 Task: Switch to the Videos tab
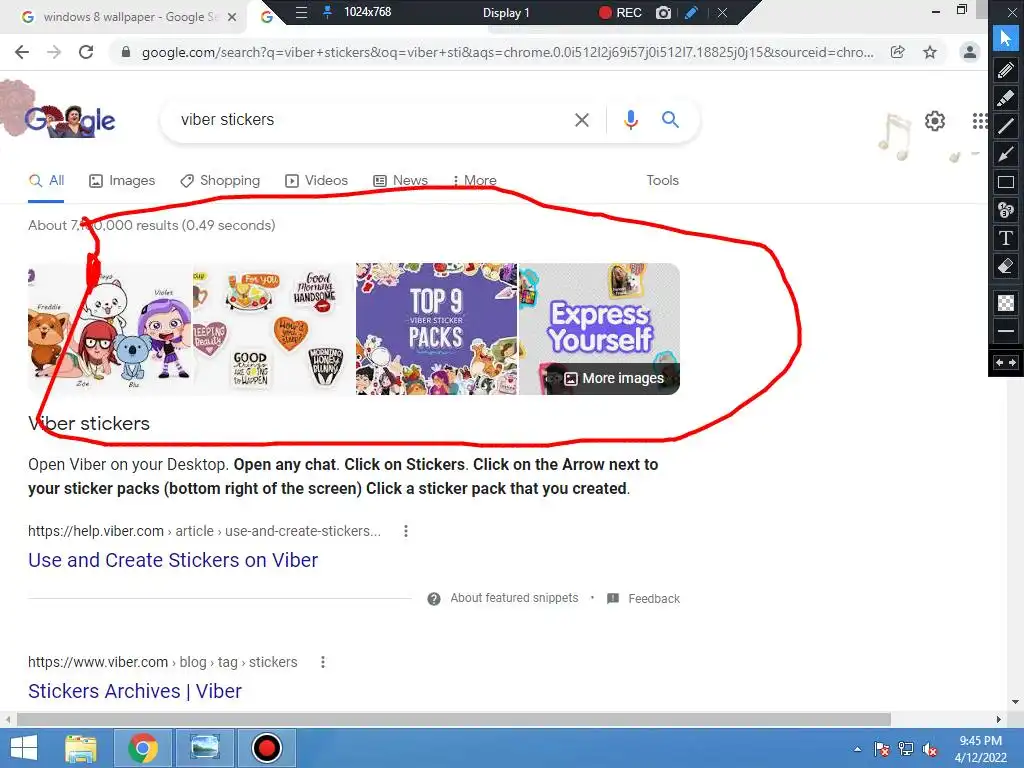point(317,180)
